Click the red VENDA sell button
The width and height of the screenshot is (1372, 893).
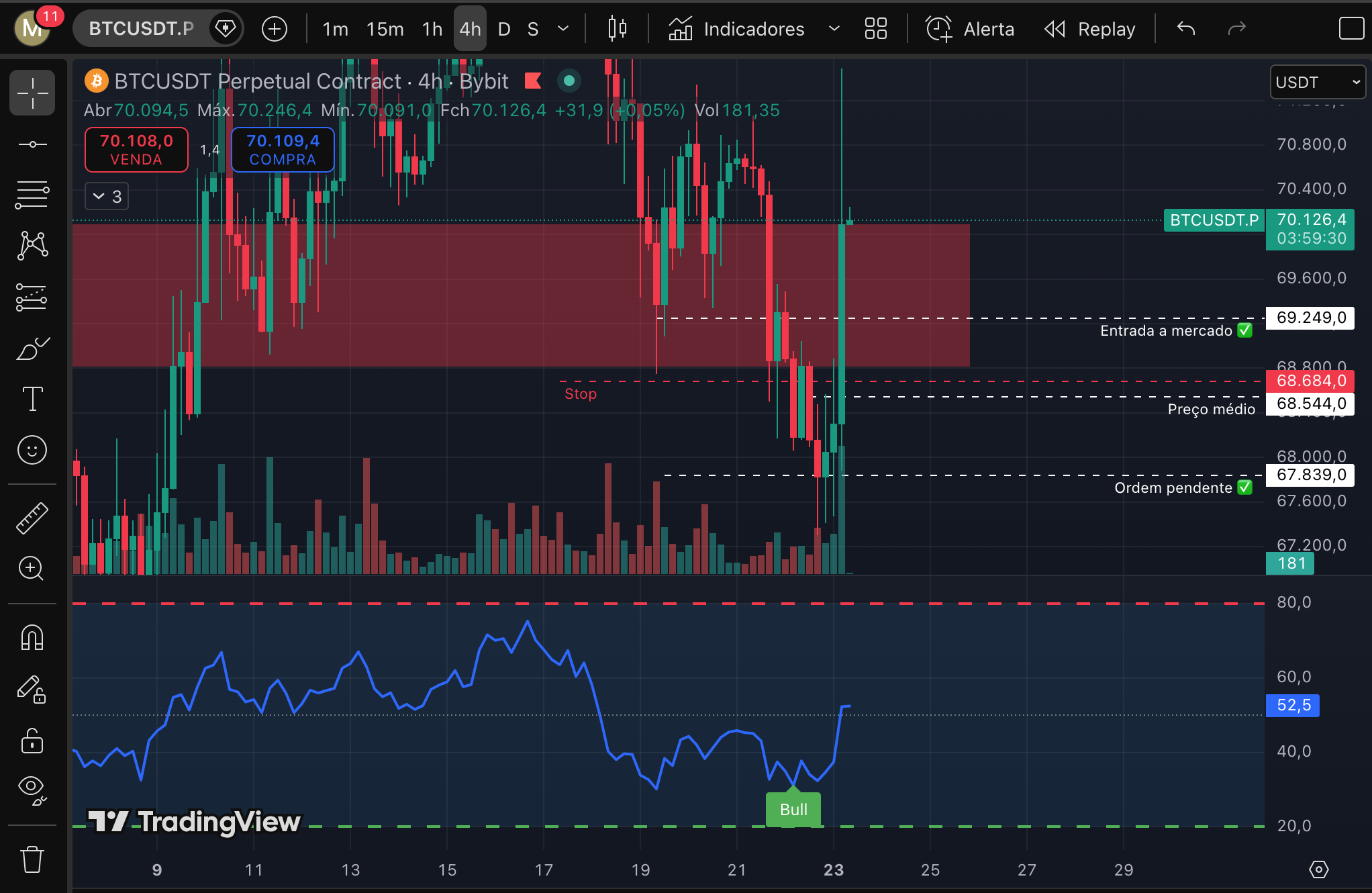tap(136, 149)
